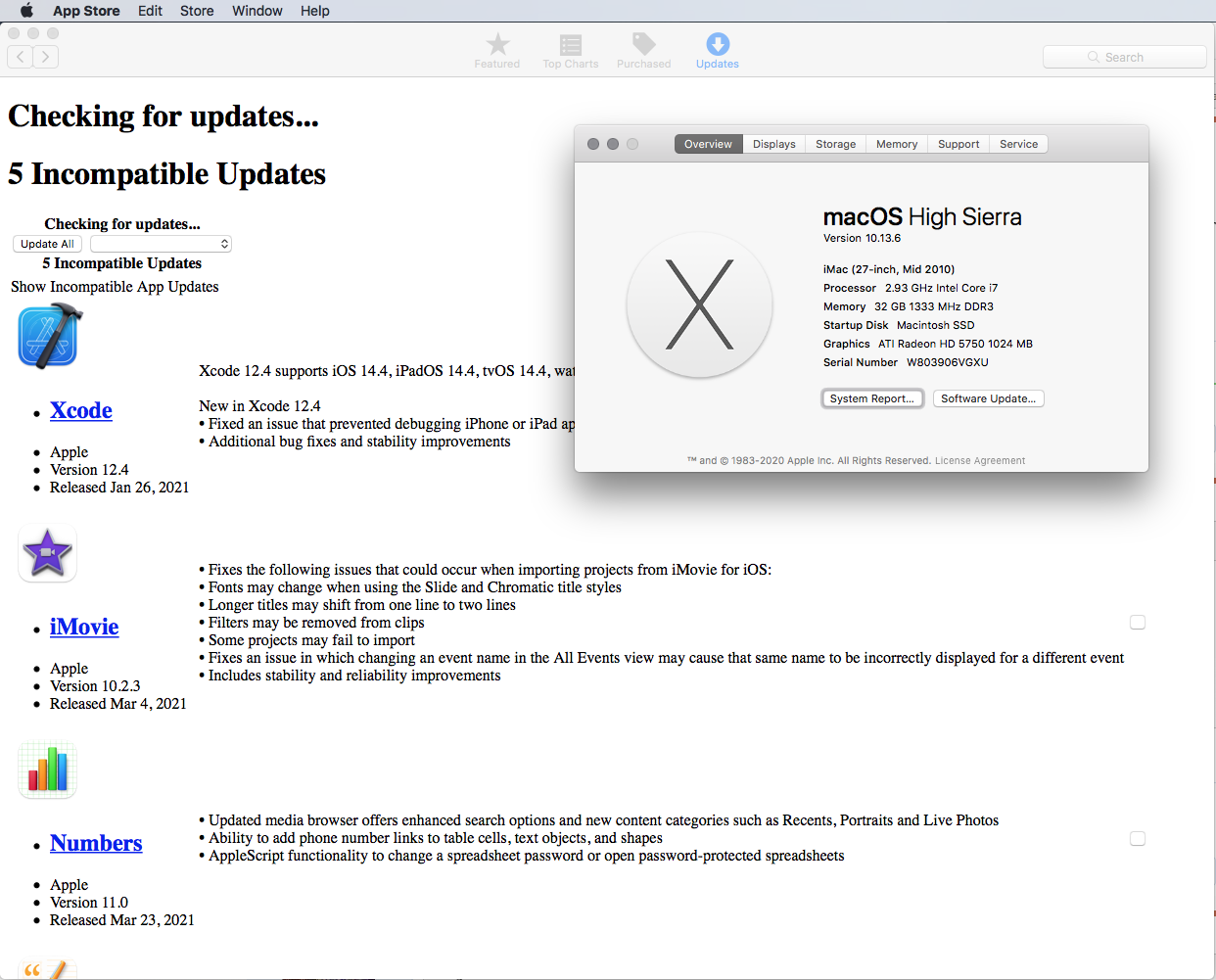This screenshot has width=1216, height=980.
Task: Open the Edit menu
Action: click(x=150, y=11)
